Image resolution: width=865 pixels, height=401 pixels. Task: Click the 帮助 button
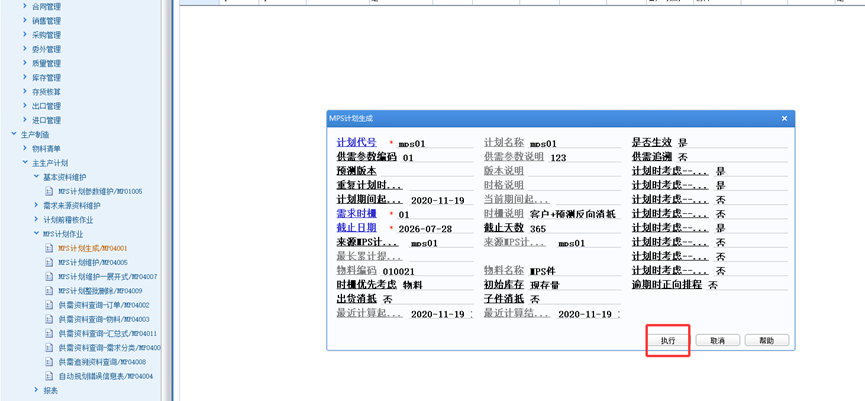pyautogui.click(x=767, y=340)
